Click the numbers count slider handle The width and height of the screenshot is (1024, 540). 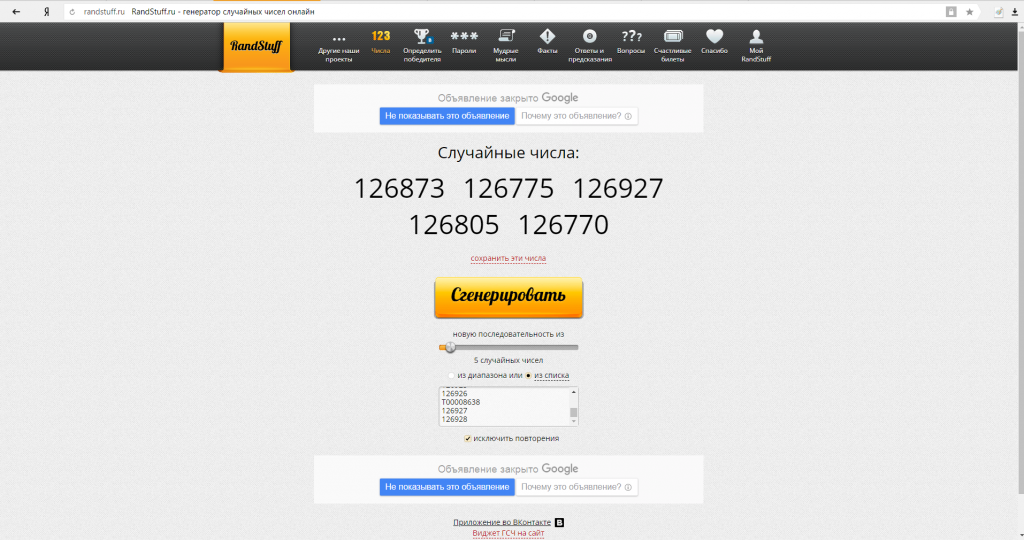point(450,347)
